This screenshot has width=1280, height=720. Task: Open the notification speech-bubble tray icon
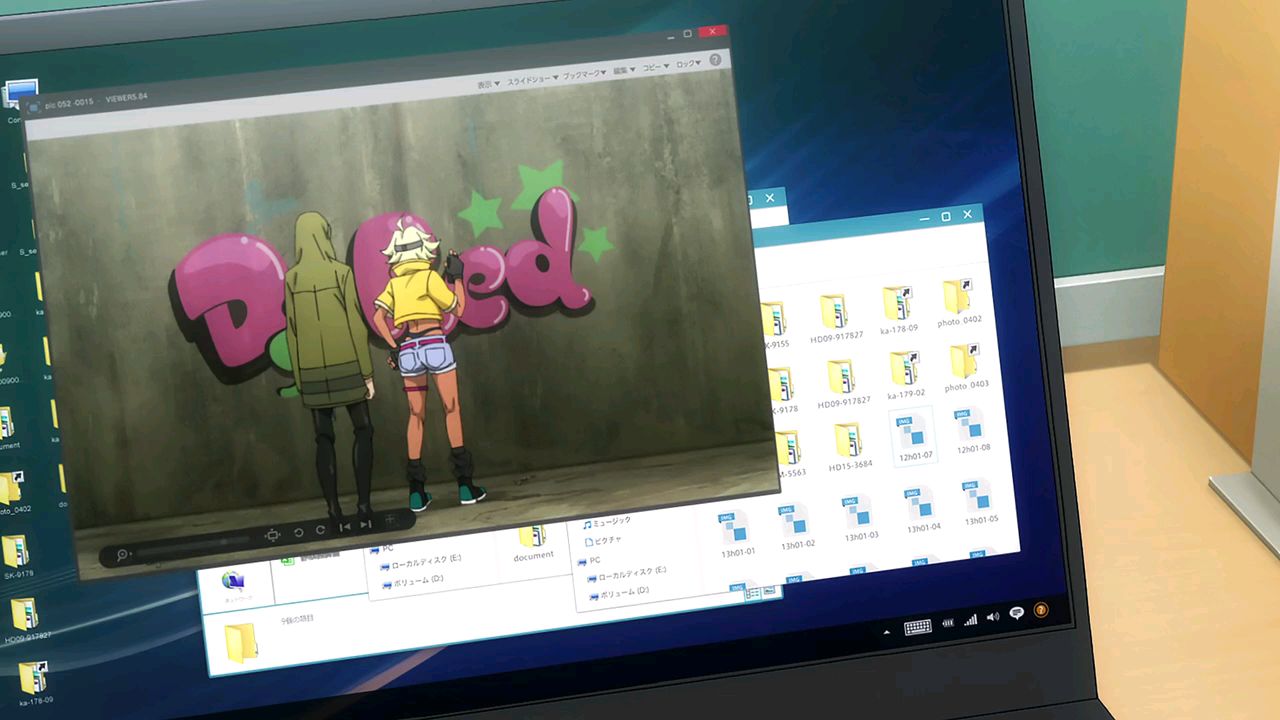(1017, 614)
